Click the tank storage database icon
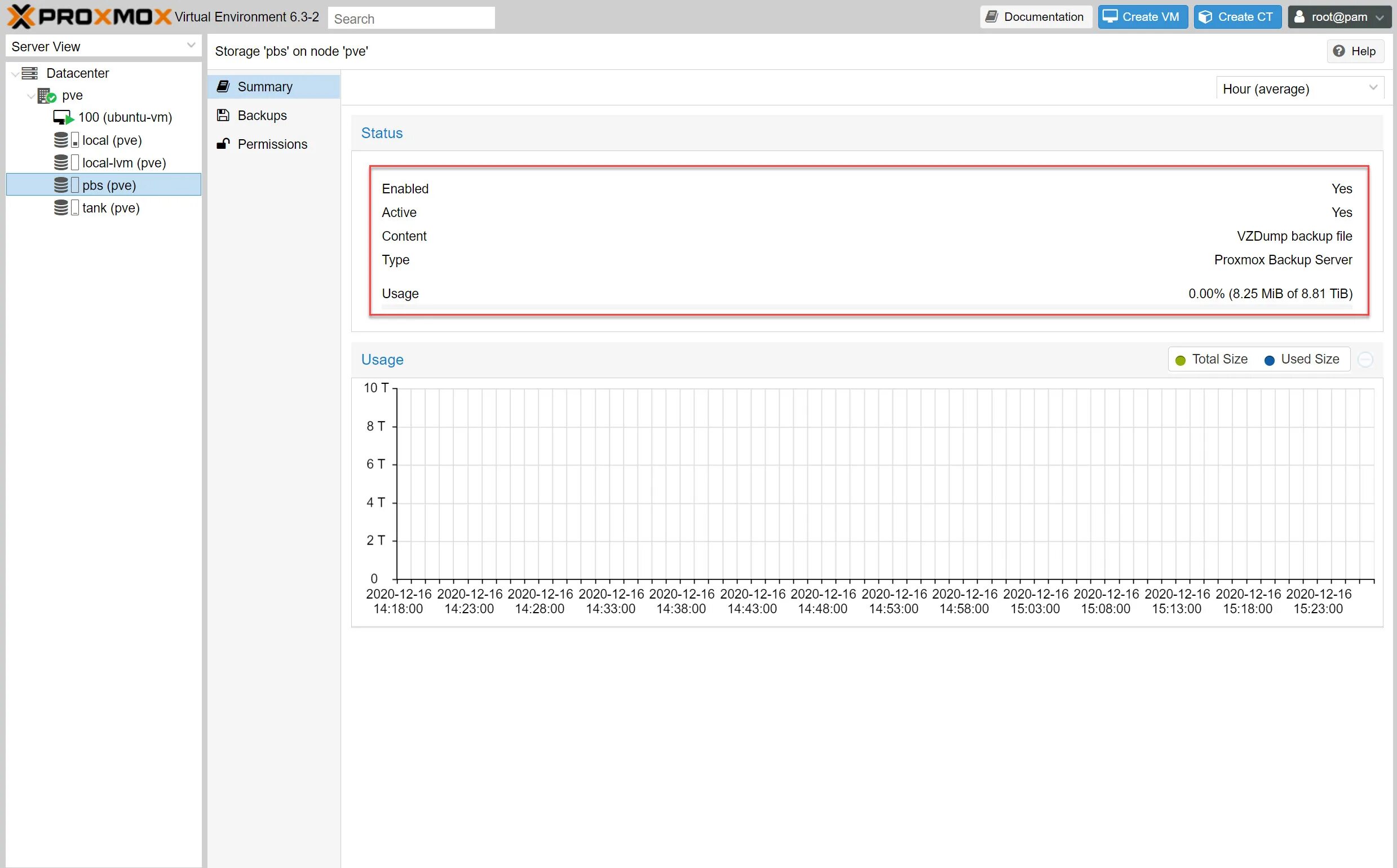 click(x=61, y=208)
